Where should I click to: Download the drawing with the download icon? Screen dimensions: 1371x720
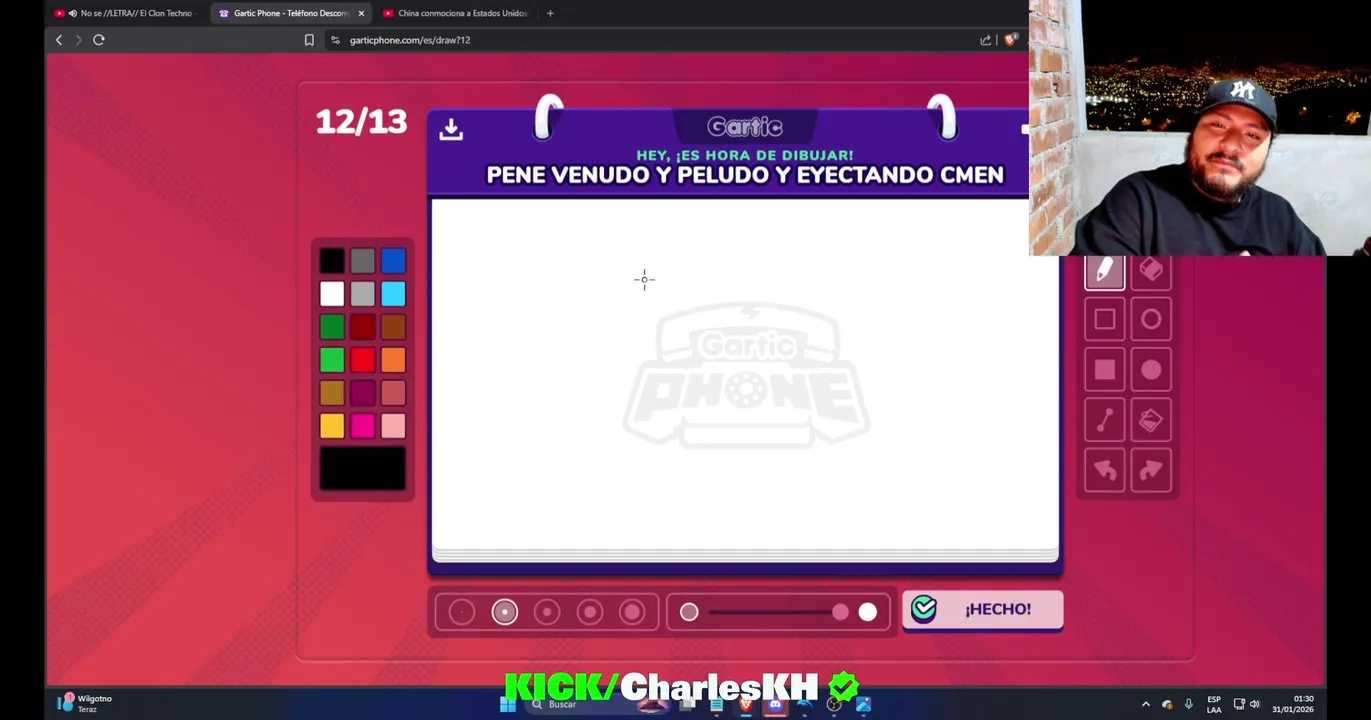pos(451,129)
